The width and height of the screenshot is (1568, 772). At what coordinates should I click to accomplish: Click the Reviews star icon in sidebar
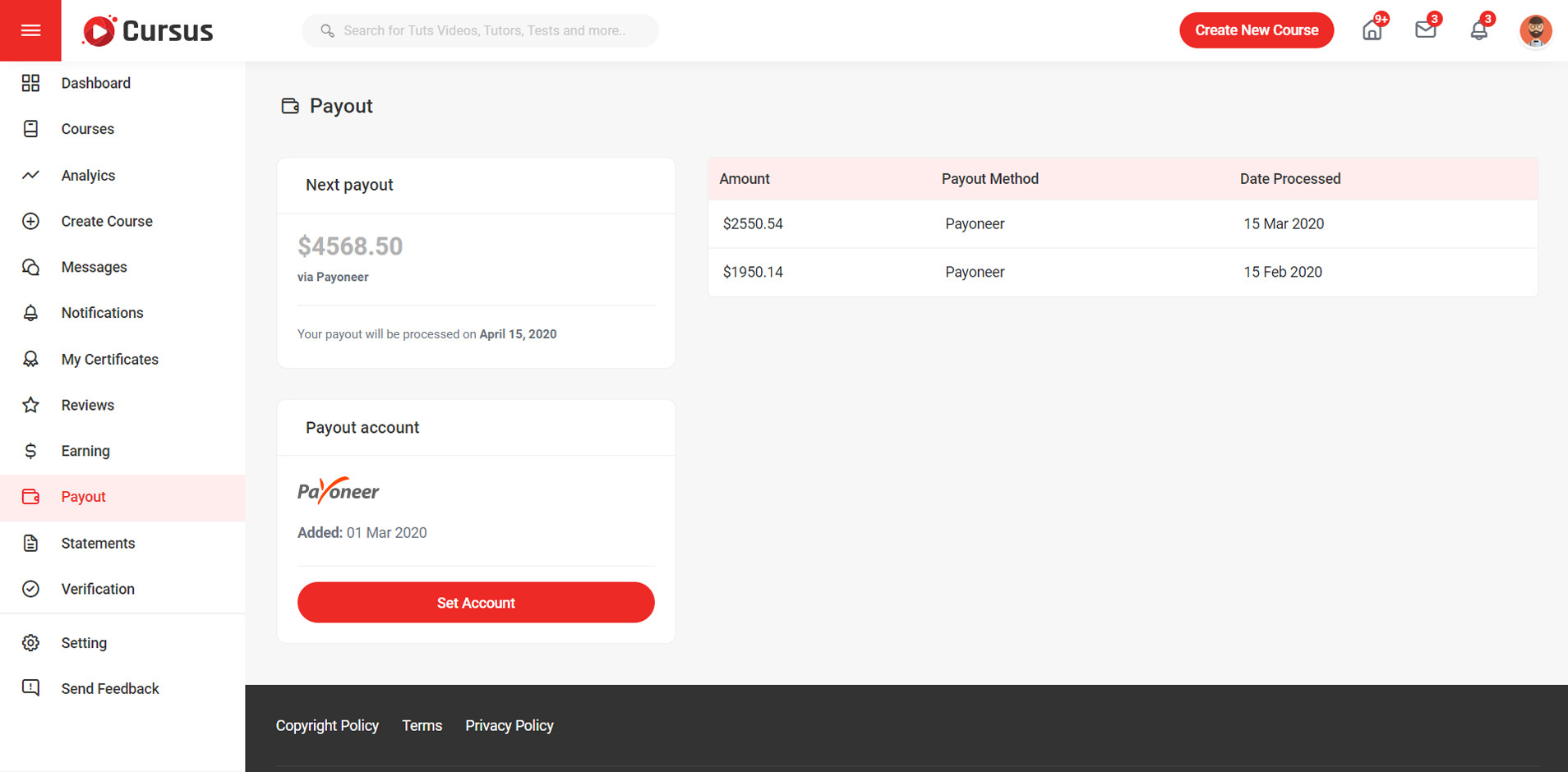tap(30, 405)
